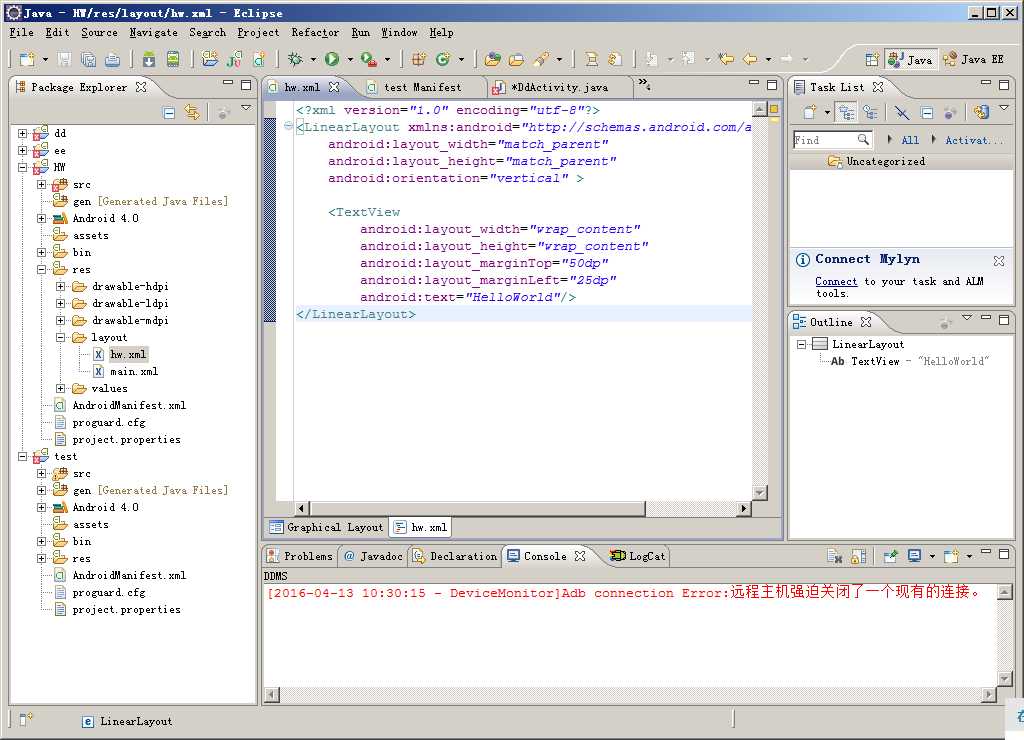Click the New wizard toolbar icon

pos(27,59)
